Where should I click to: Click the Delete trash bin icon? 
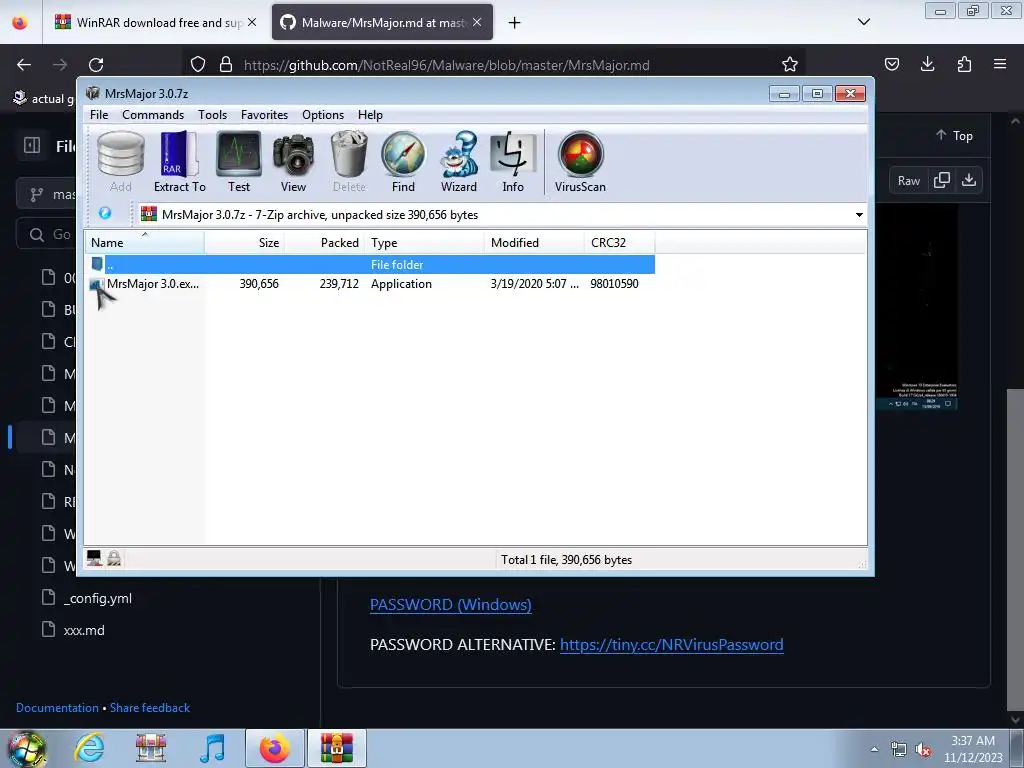click(349, 161)
